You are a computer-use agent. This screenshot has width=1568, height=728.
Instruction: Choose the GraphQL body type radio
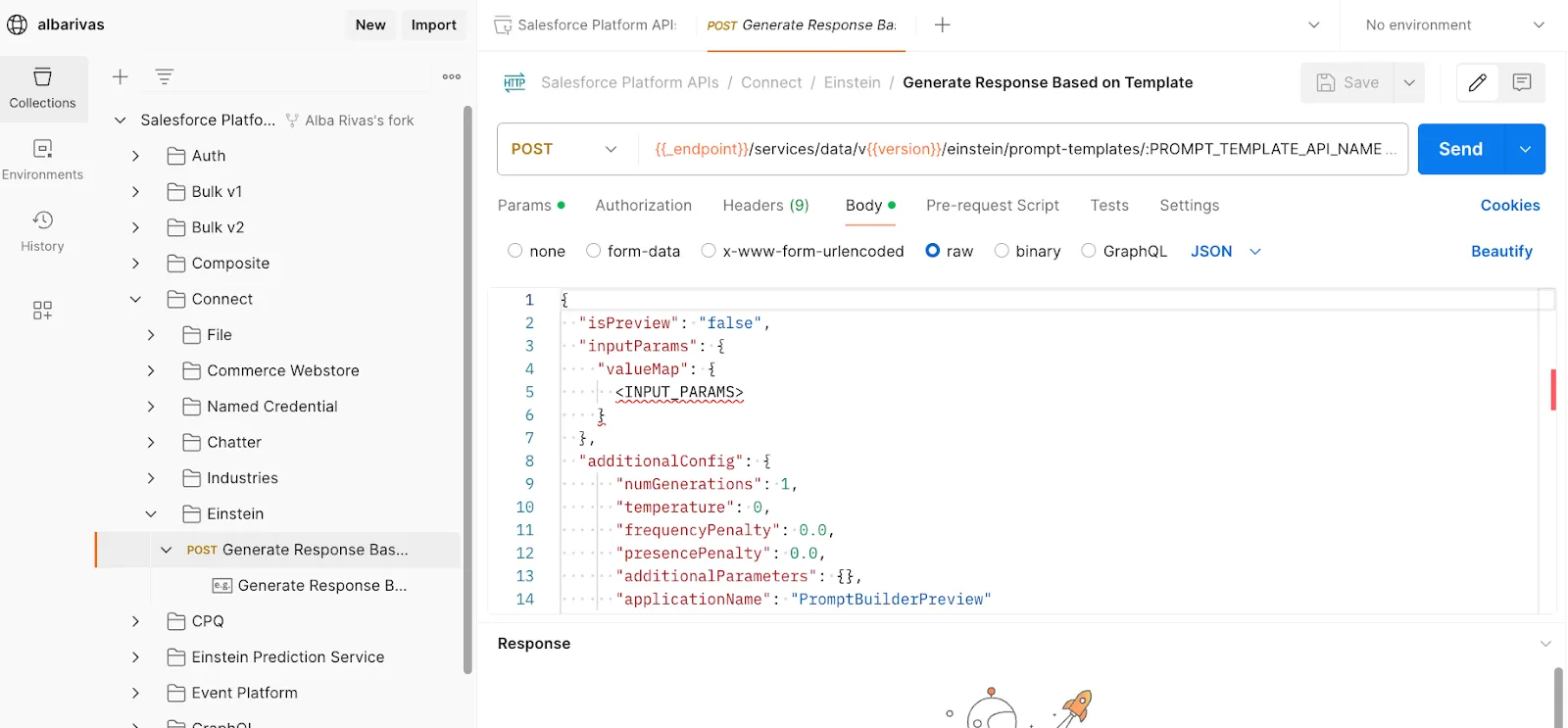click(x=1089, y=251)
